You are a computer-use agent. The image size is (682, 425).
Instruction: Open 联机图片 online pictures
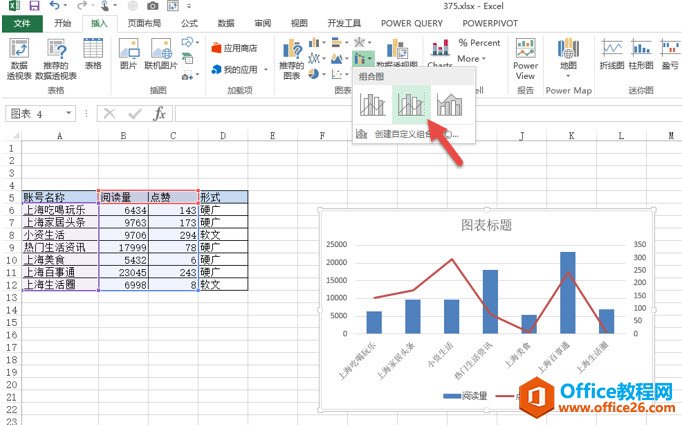pos(159,55)
